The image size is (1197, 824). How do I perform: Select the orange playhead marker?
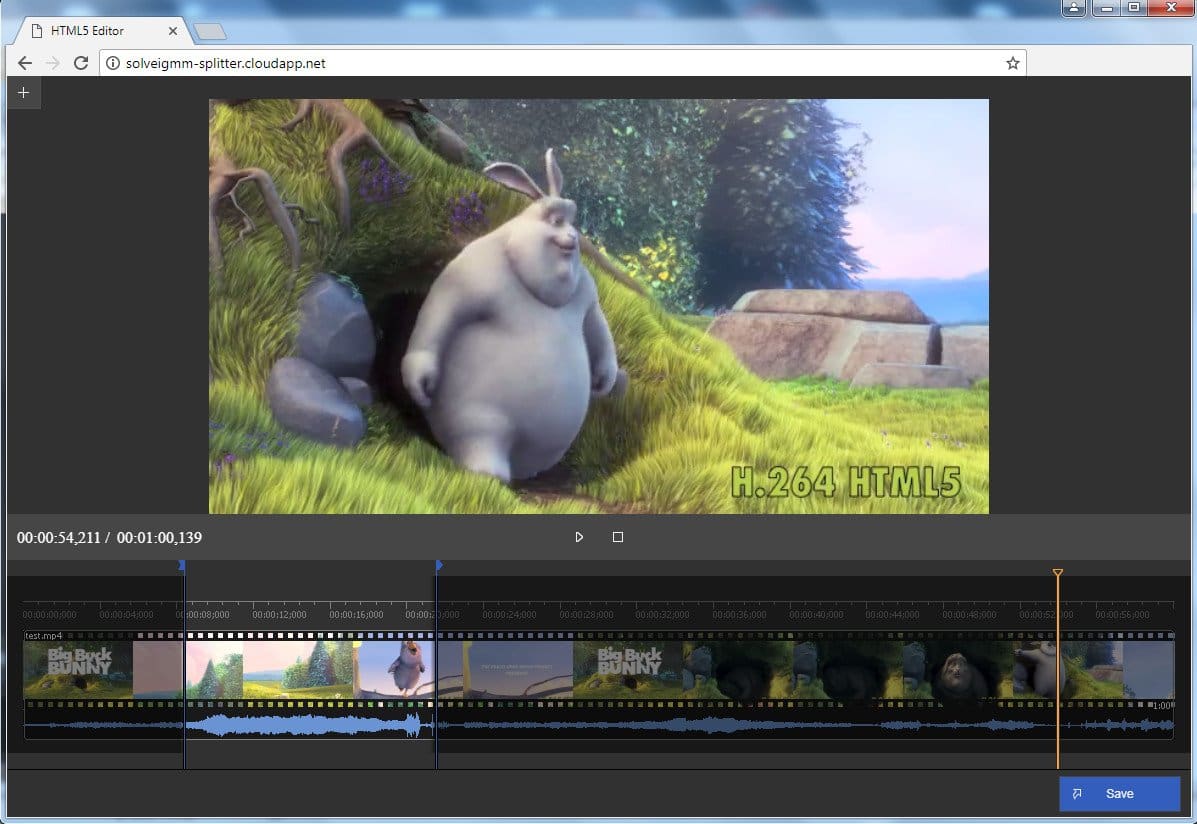coord(1057,573)
